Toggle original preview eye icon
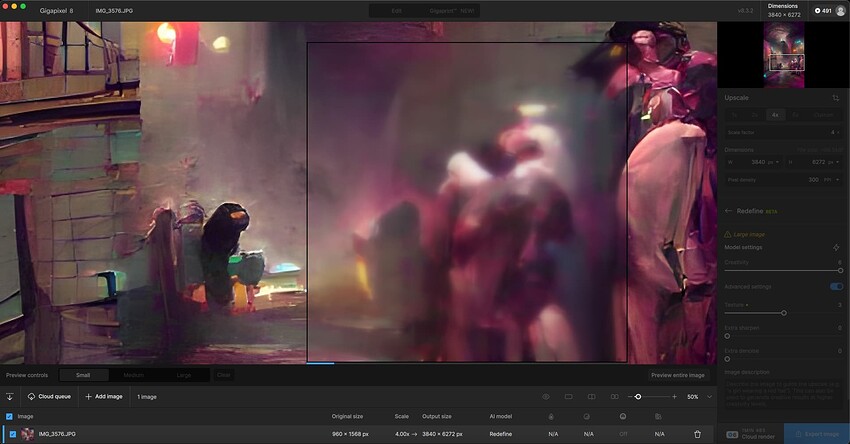 (546, 397)
